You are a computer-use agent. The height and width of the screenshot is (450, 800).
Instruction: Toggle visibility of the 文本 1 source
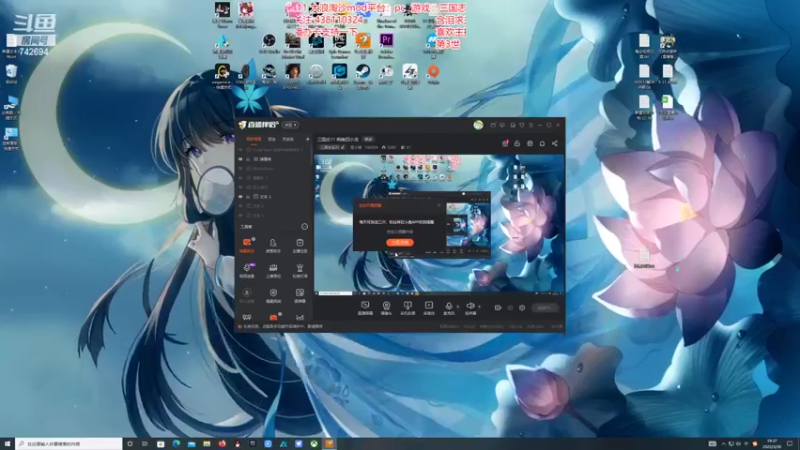click(240, 215)
